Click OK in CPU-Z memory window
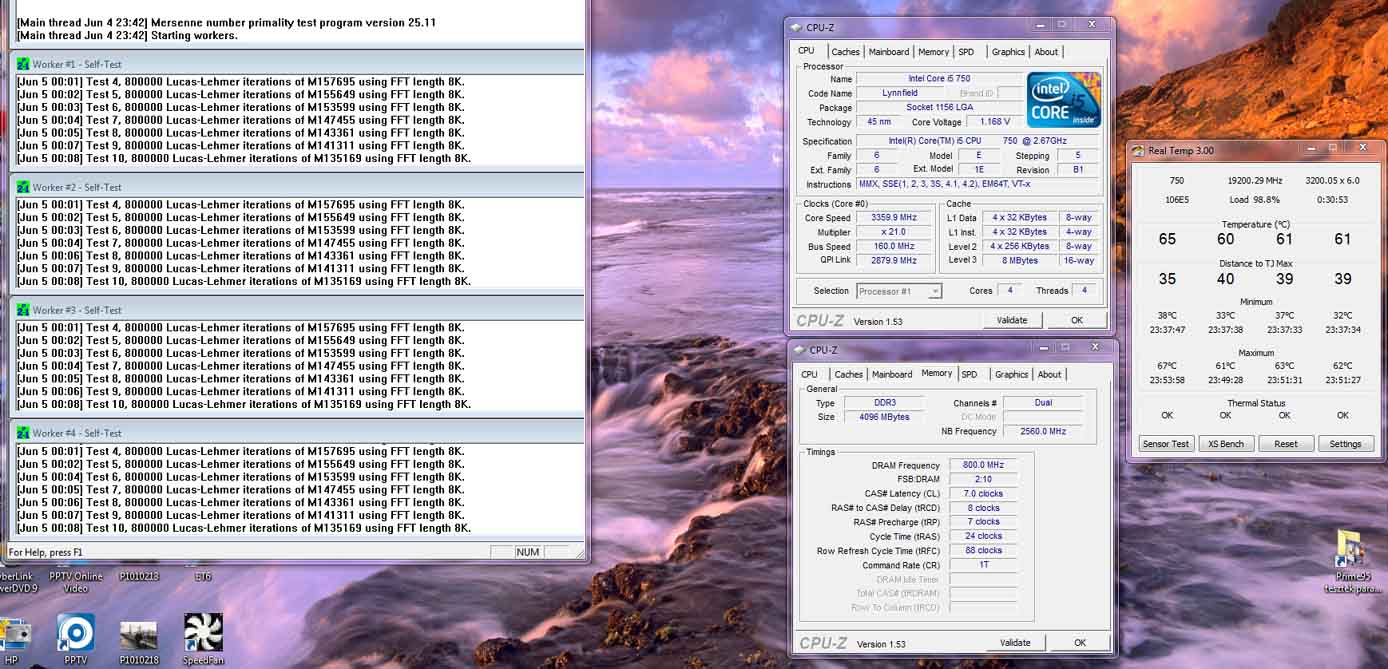 [1079, 642]
